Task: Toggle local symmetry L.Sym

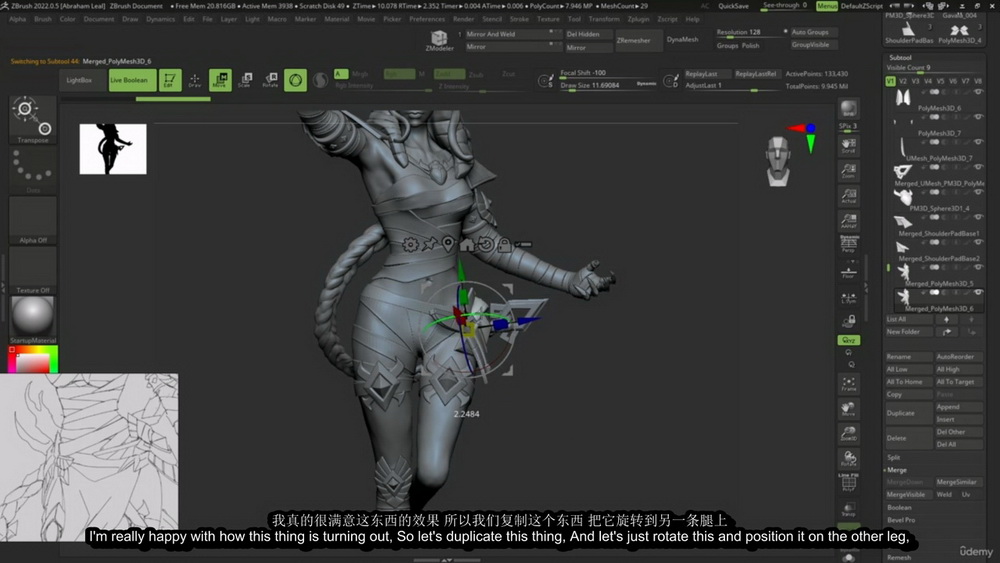Action: (848, 297)
